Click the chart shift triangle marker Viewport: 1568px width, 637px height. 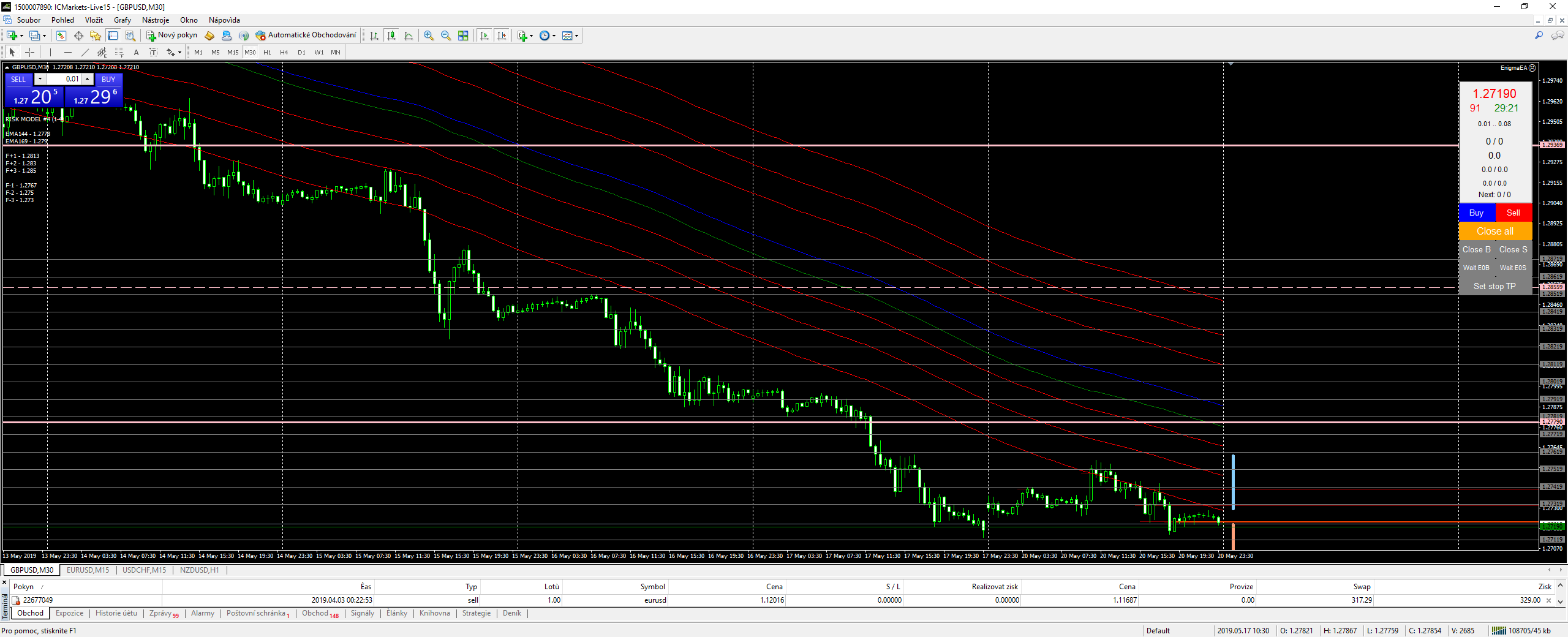pos(1231,64)
